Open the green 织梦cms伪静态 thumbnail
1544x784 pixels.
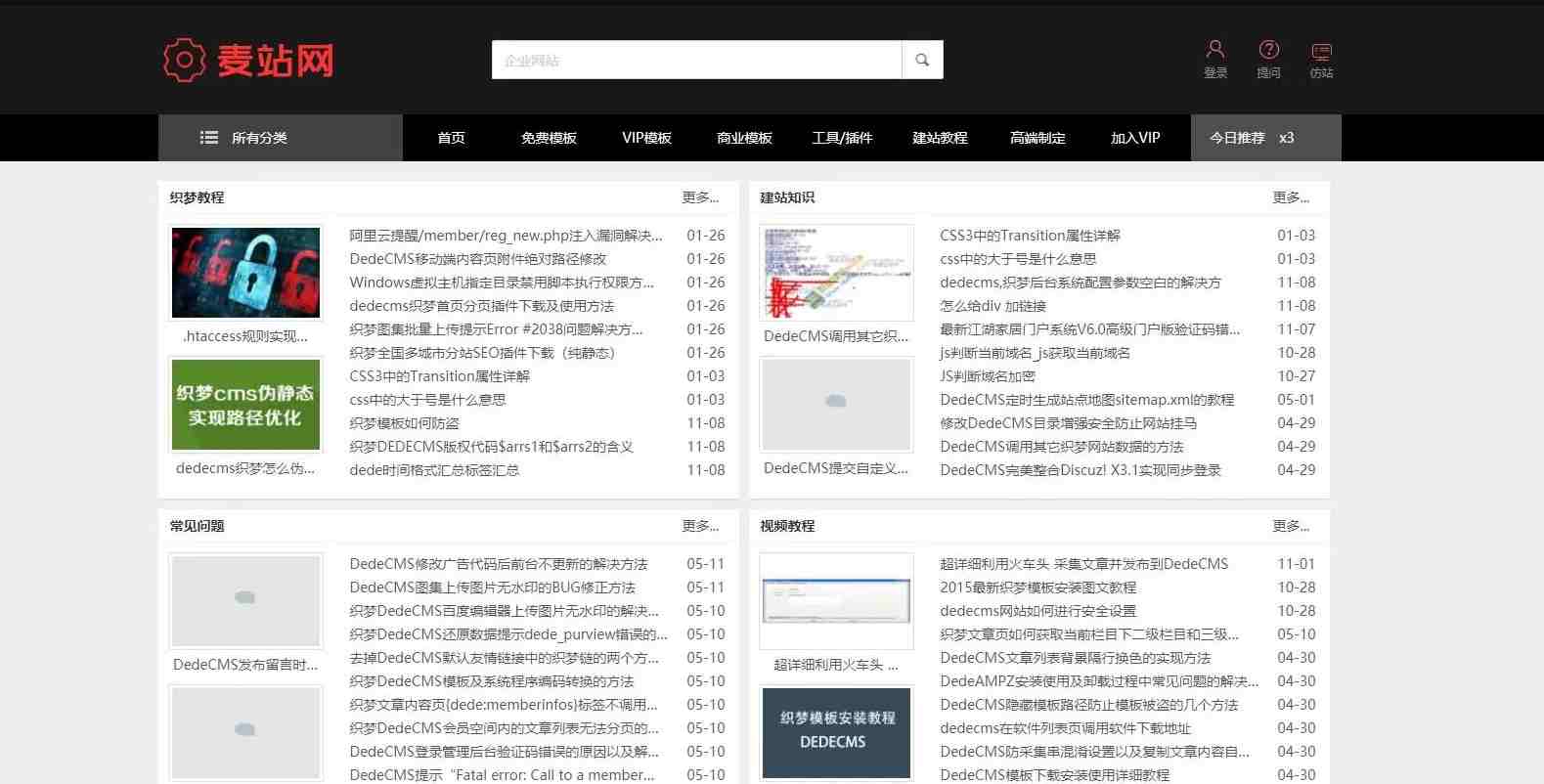point(246,405)
